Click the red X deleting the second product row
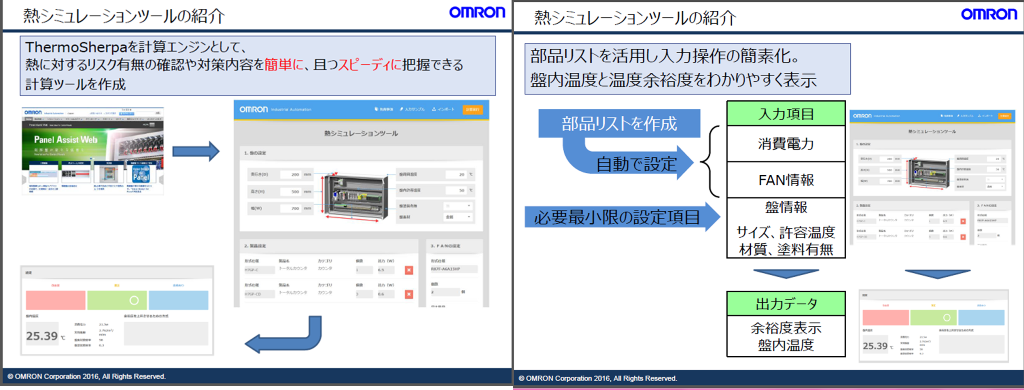 [x=409, y=295]
